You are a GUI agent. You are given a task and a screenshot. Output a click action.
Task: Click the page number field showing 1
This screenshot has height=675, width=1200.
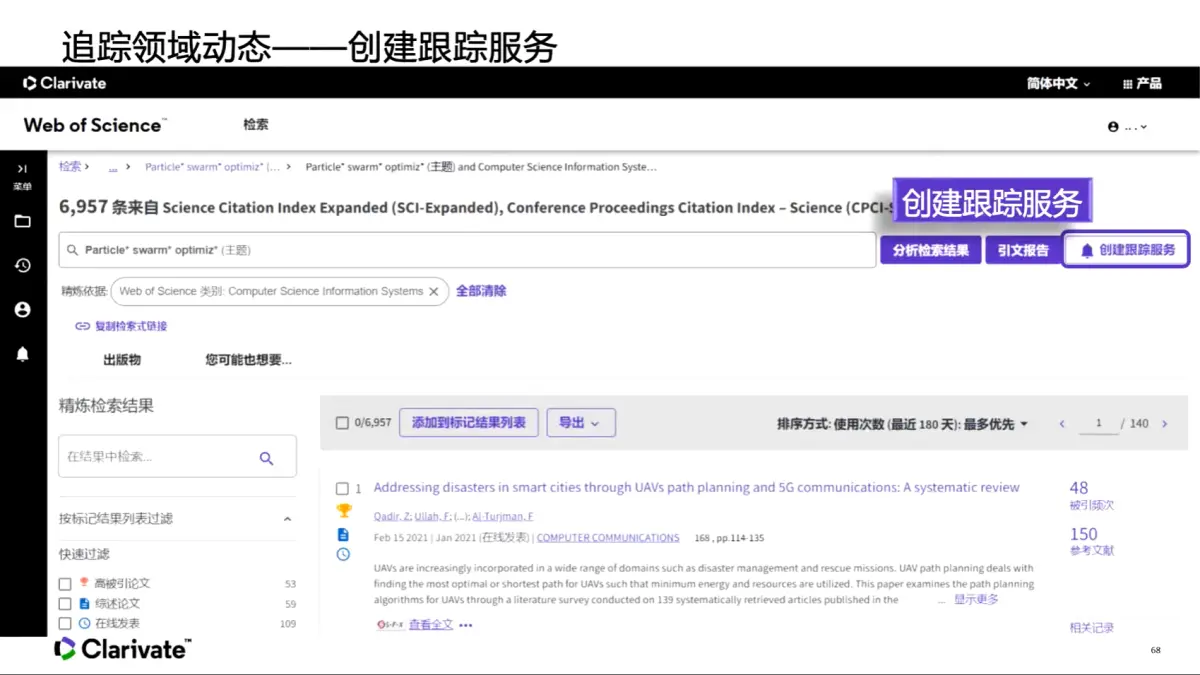(x=1098, y=424)
